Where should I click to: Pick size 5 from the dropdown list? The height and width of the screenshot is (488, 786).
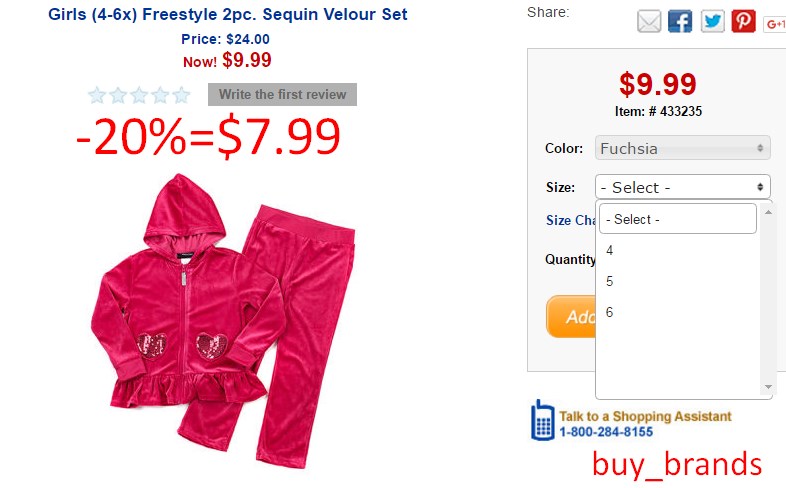(678, 281)
